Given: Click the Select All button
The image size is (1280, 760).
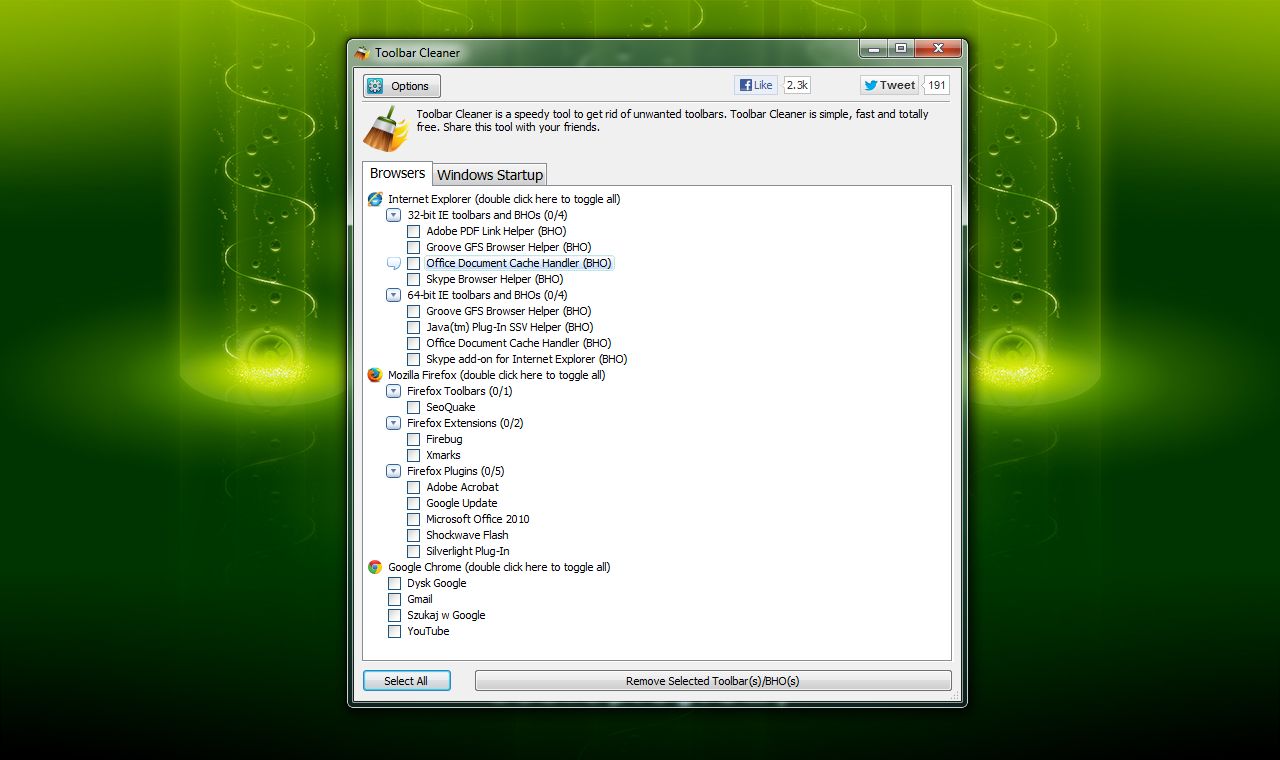Looking at the screenshot, I should pos(407,681).
